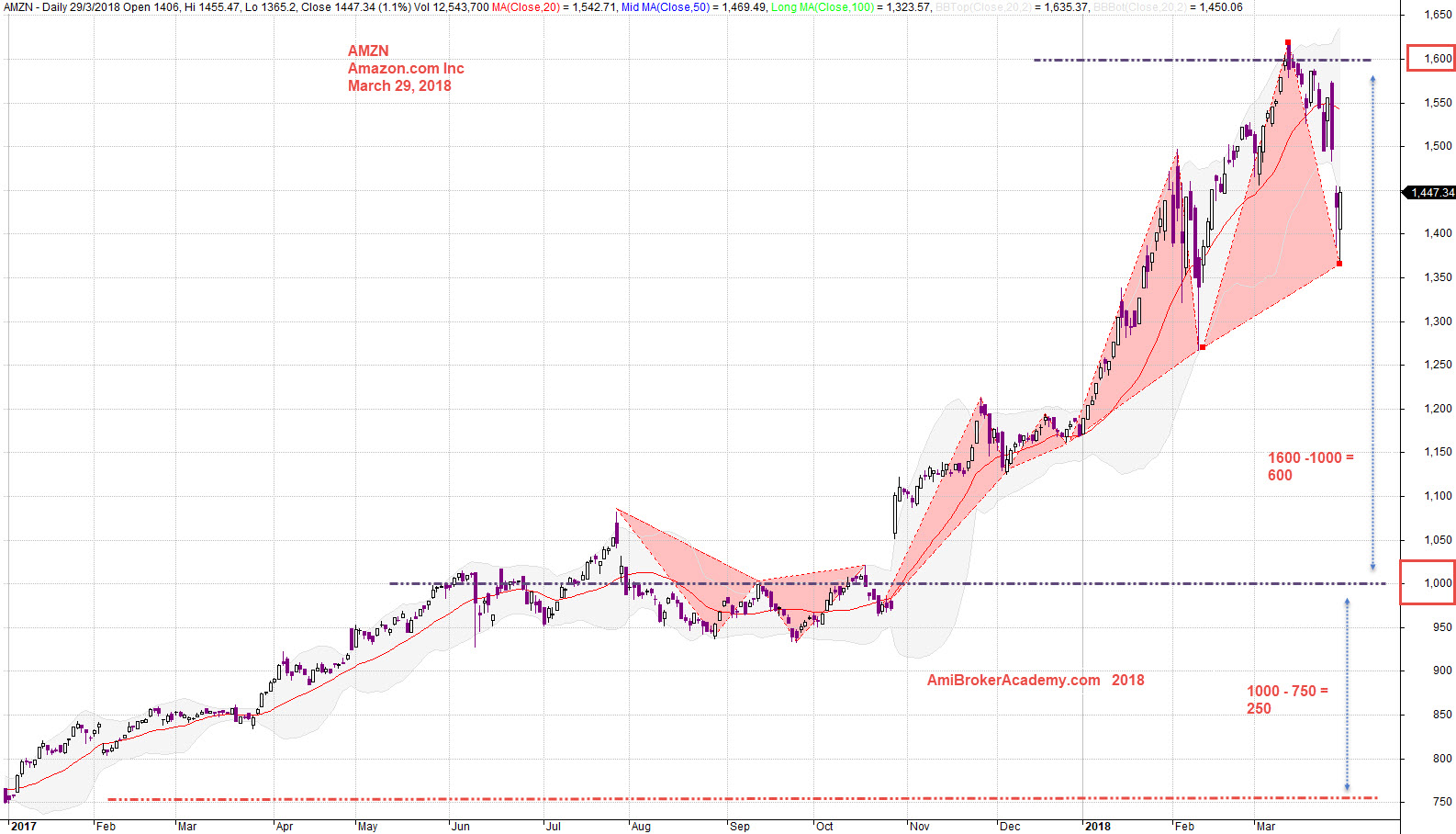Viewport: 1456px width, 834px height.
Task: Click the 1,400 price axis label
Action: click(x=1438, y=233)
